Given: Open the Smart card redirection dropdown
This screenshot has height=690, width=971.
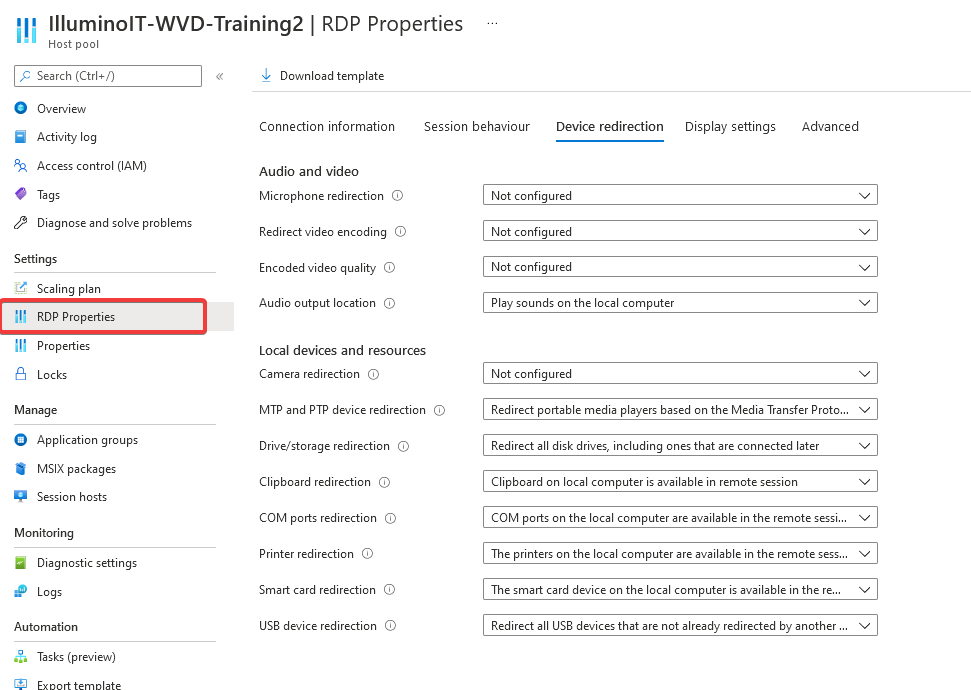Looking at the screenshot, I should (680, 589).
